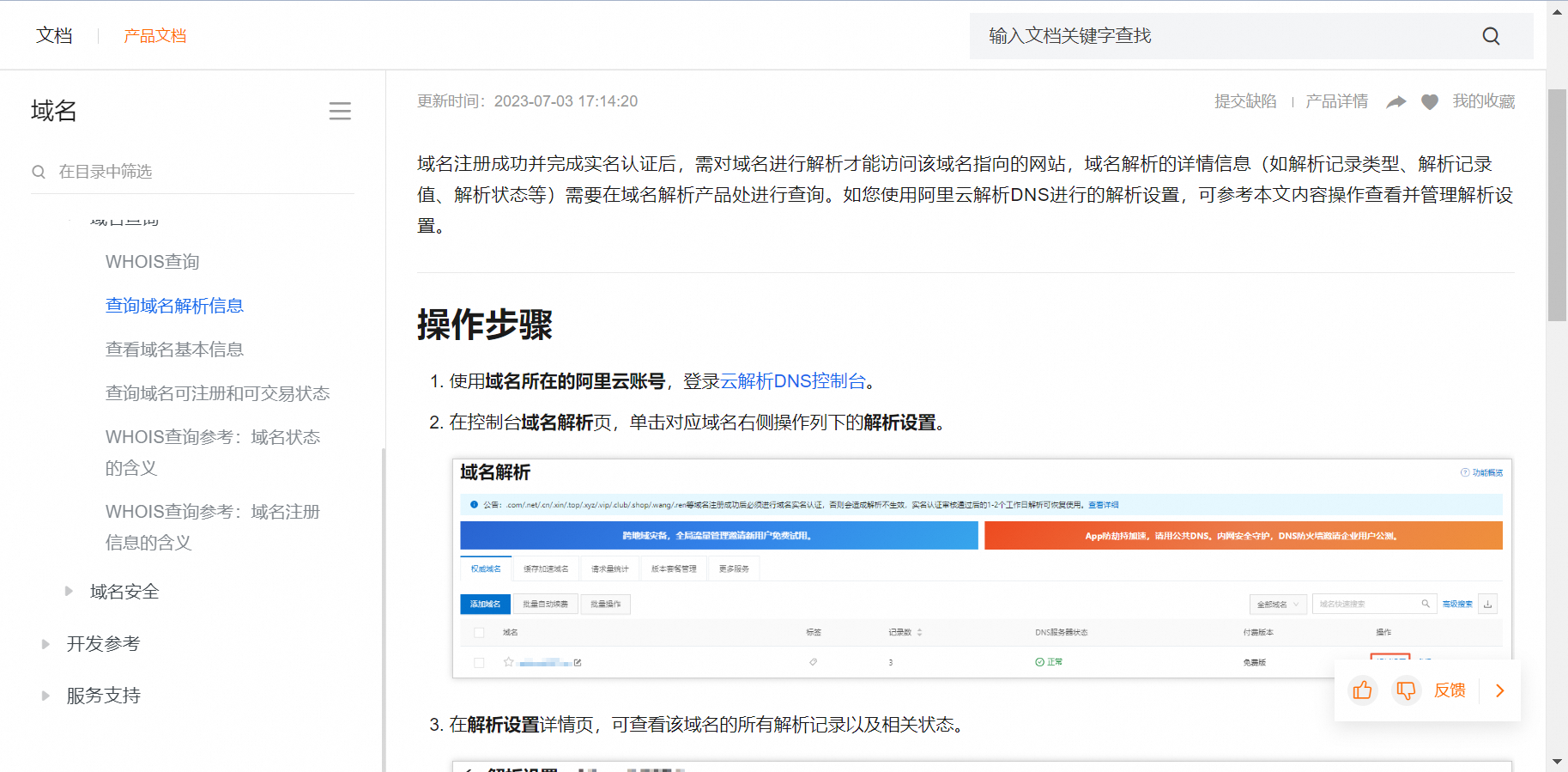Click the share arrow icon
The height and width of the screenshot is (772, 1568).
point(1396,102)
